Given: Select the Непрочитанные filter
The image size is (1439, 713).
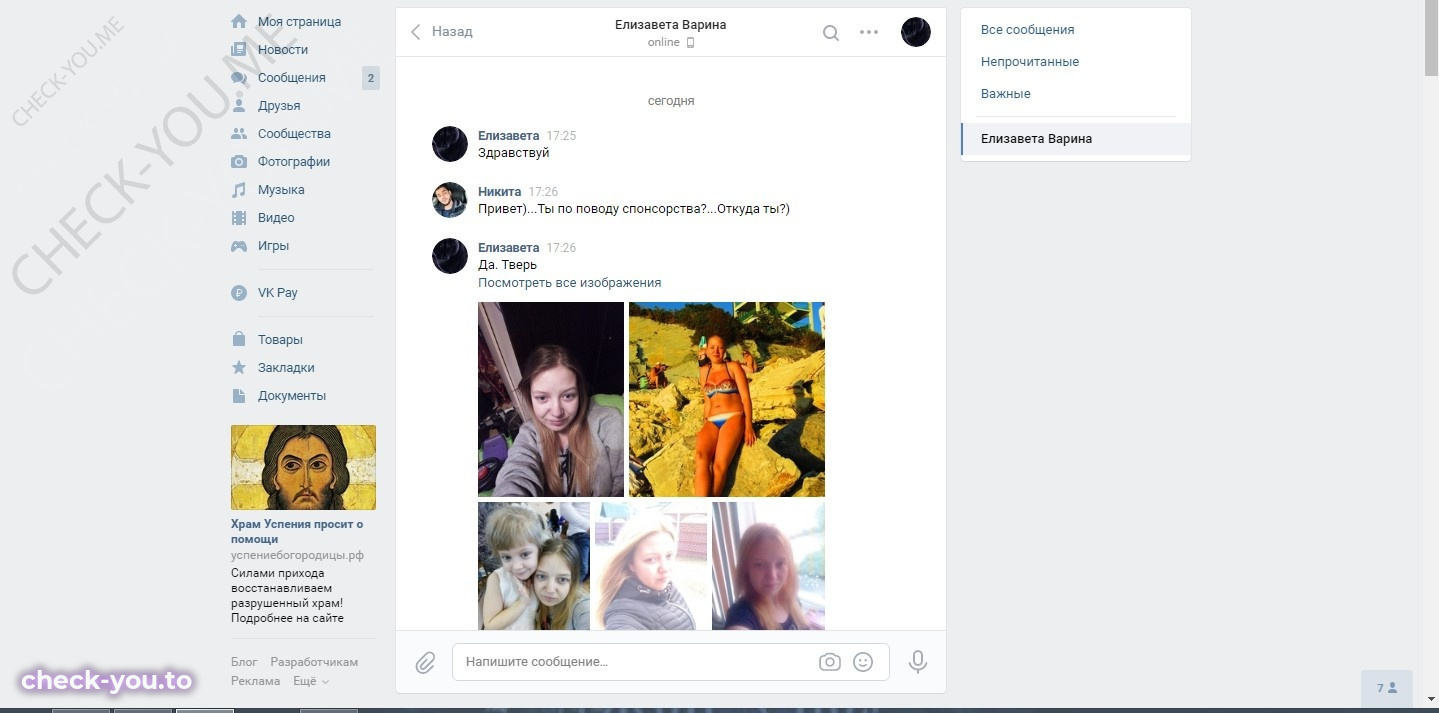Looking at the screenshot, I should (x=1030, y=62).
